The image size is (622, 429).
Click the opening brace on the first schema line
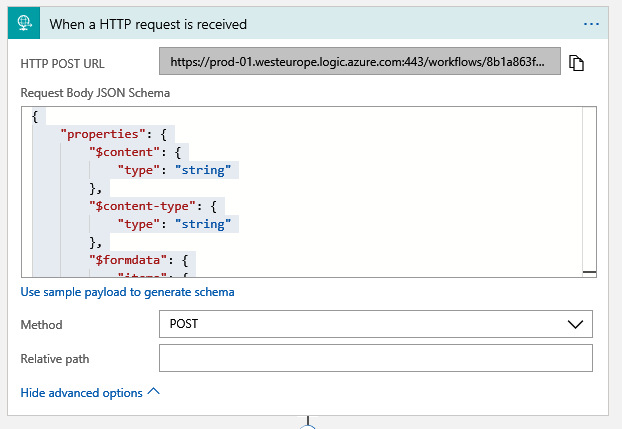(35, 117)
